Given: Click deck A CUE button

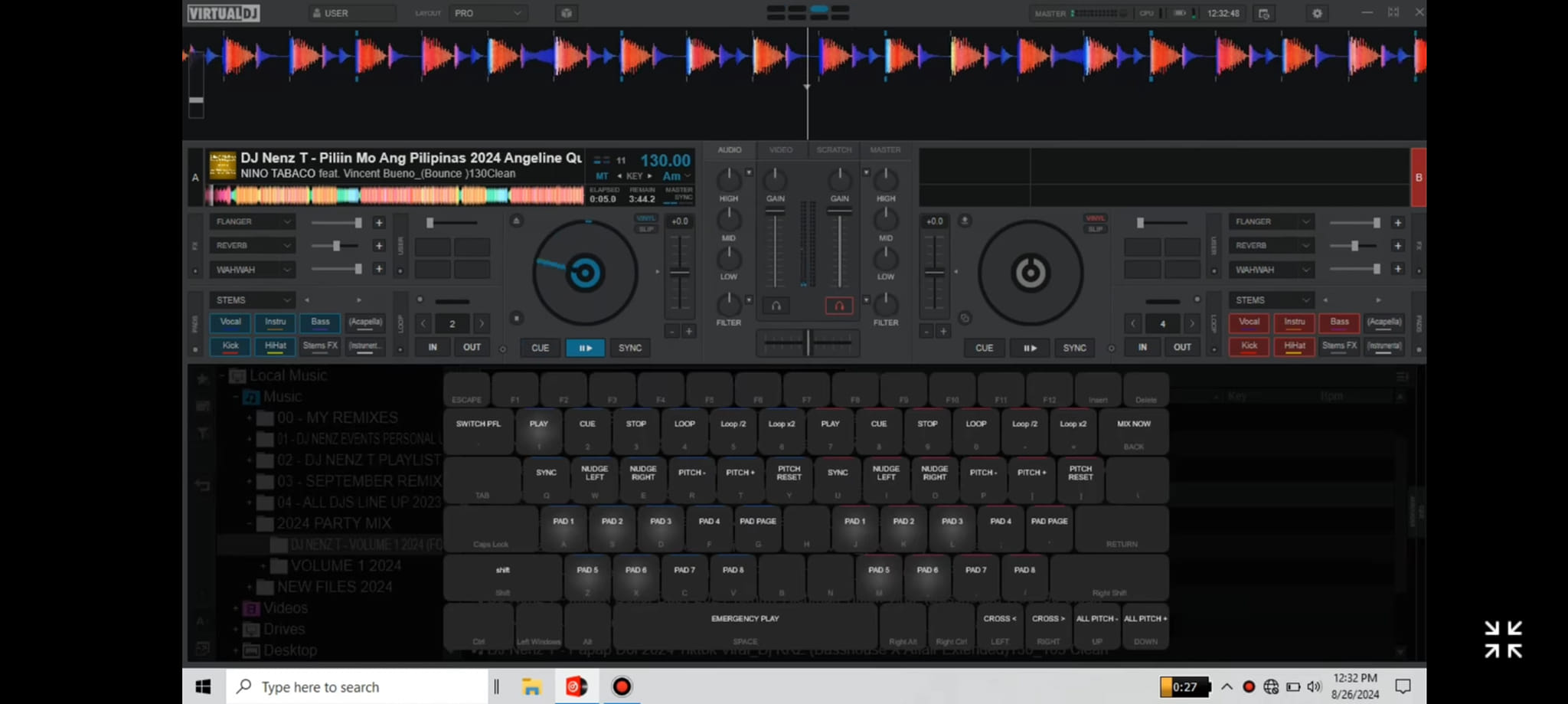Looking at the screenshot, I should click(x=540, y=348).
